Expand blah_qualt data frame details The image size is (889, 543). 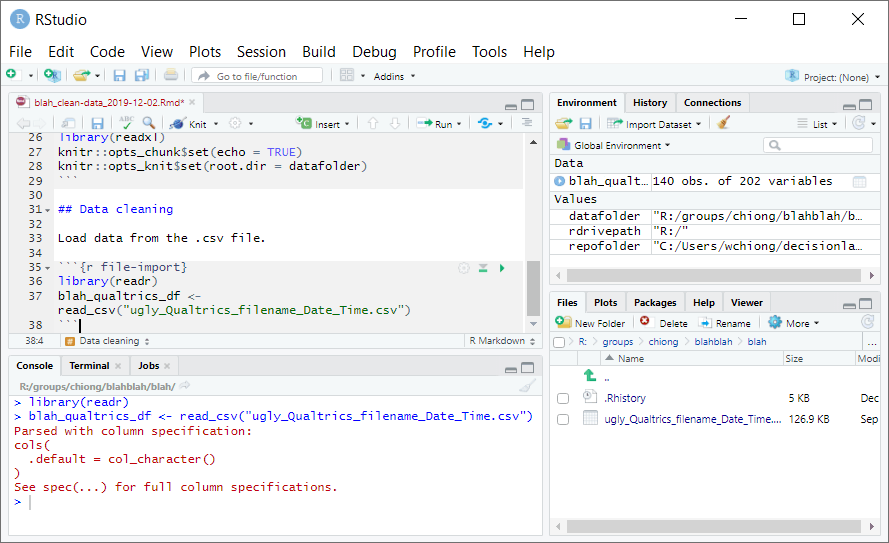[x=560, y=181]
